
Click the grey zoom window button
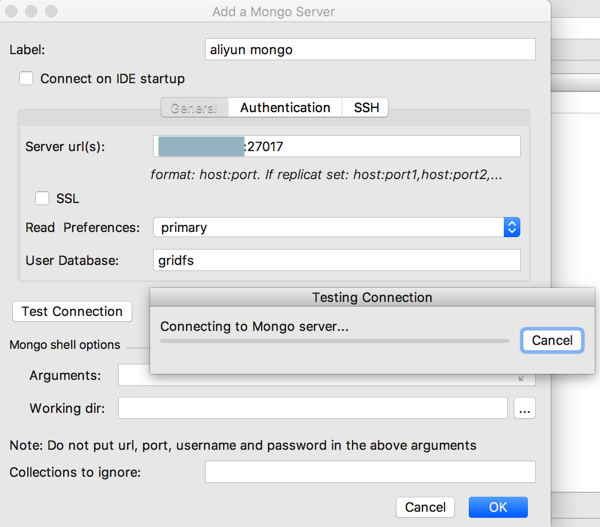tap(51, 12)
